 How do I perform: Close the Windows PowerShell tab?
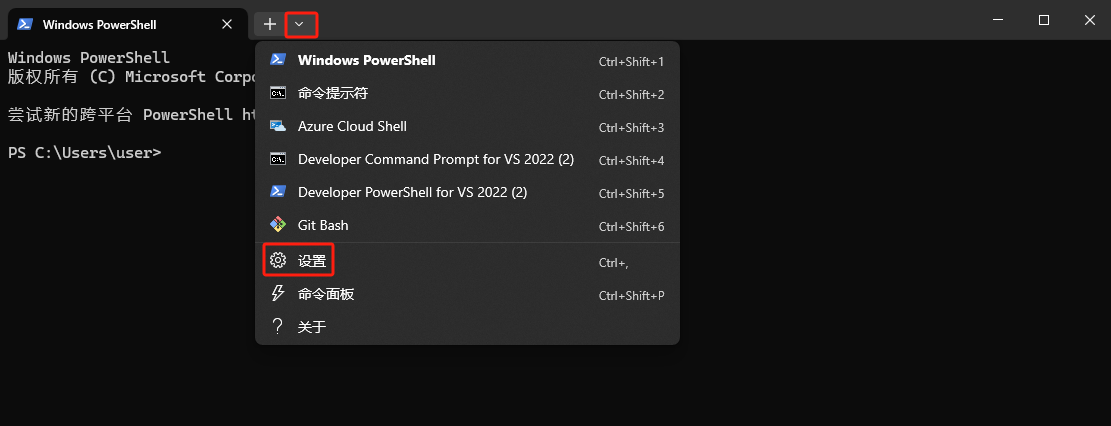[x=226, y=24]
